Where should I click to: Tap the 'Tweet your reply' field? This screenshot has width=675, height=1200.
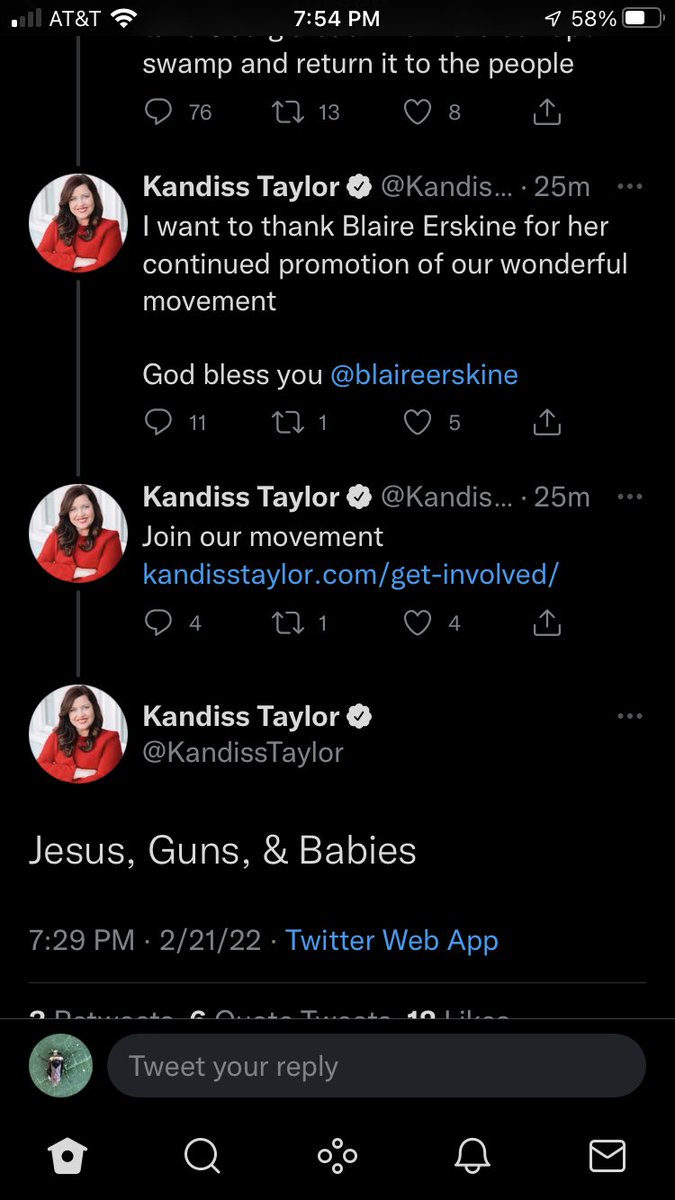click(375, 1067)
